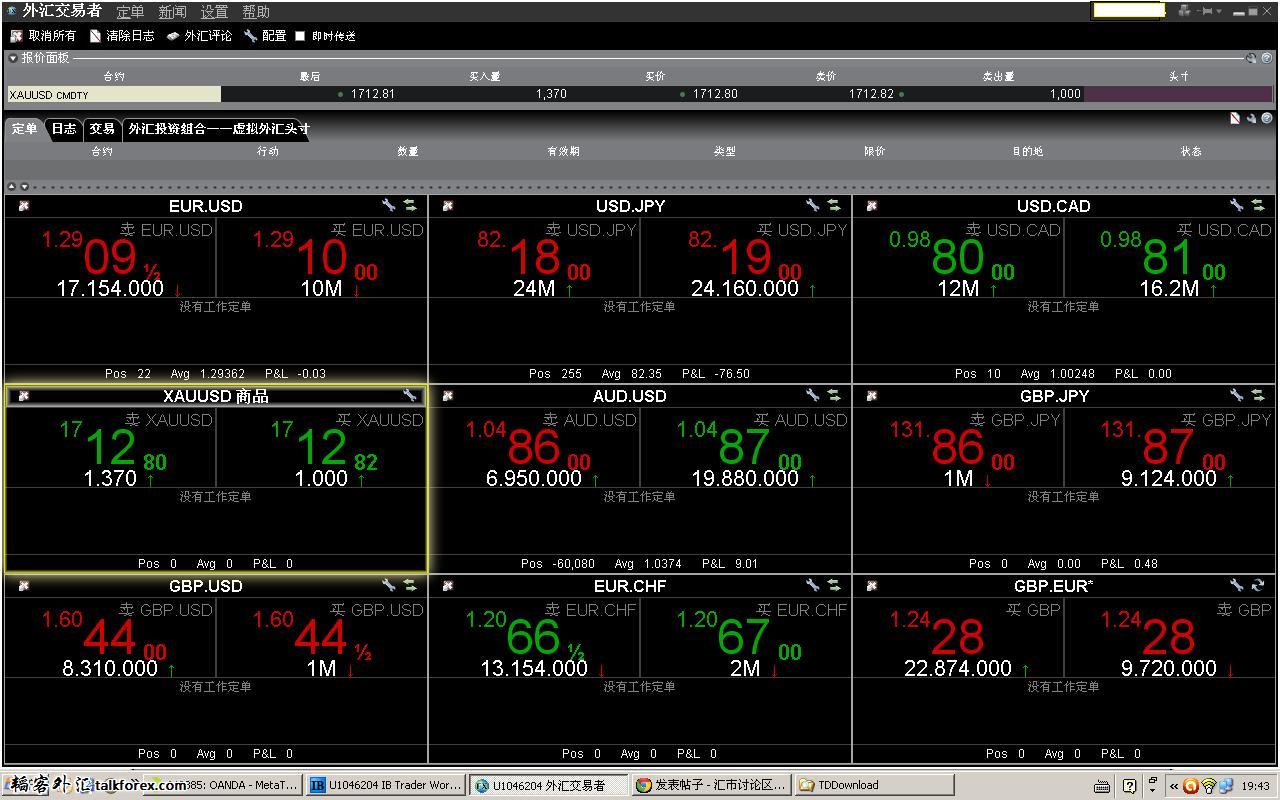The image size is (1280, 800).
Task: Open help icon of the orders panel
Action: click(x=1267, y=118)
